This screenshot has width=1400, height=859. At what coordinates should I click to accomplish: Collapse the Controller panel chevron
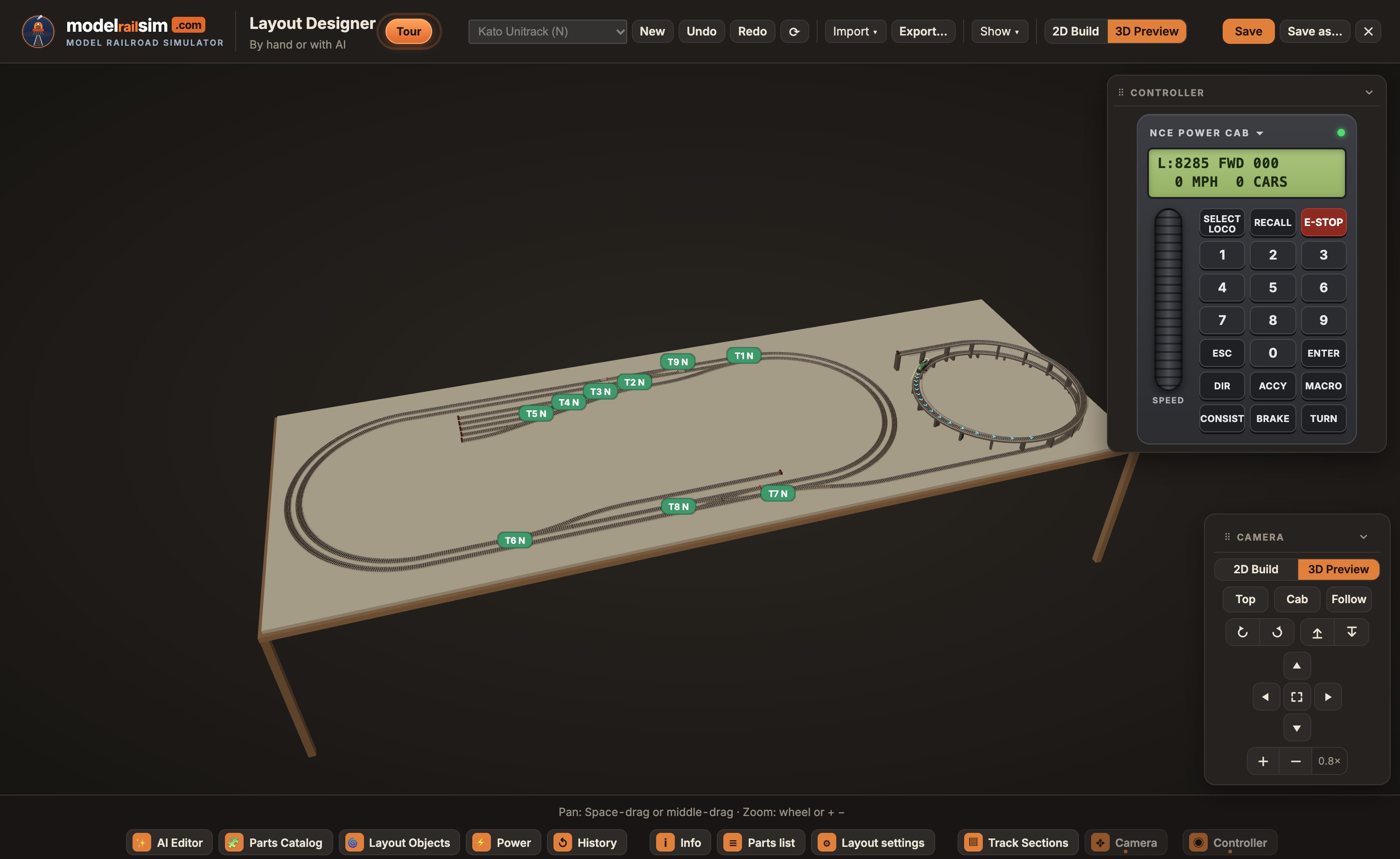tap(1369, 92)
